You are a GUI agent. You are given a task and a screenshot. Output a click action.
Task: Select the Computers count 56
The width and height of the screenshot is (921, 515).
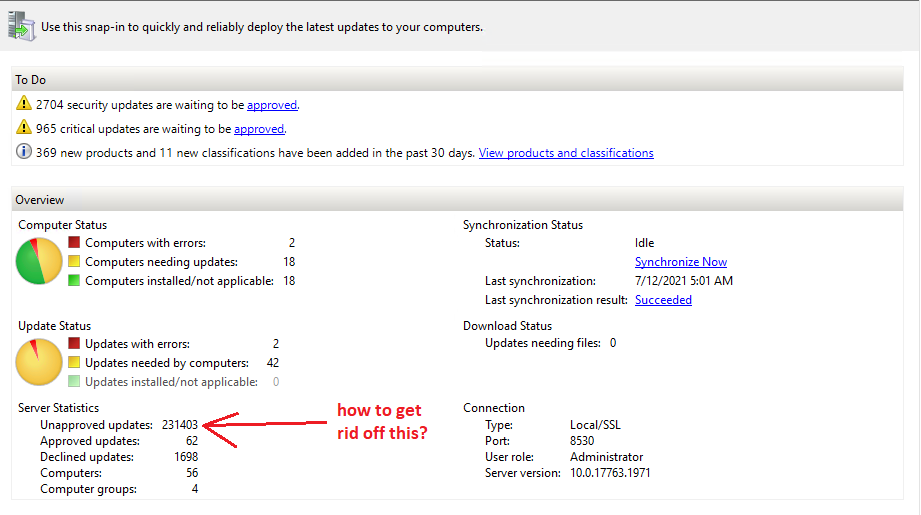click(x=192, y=473)
